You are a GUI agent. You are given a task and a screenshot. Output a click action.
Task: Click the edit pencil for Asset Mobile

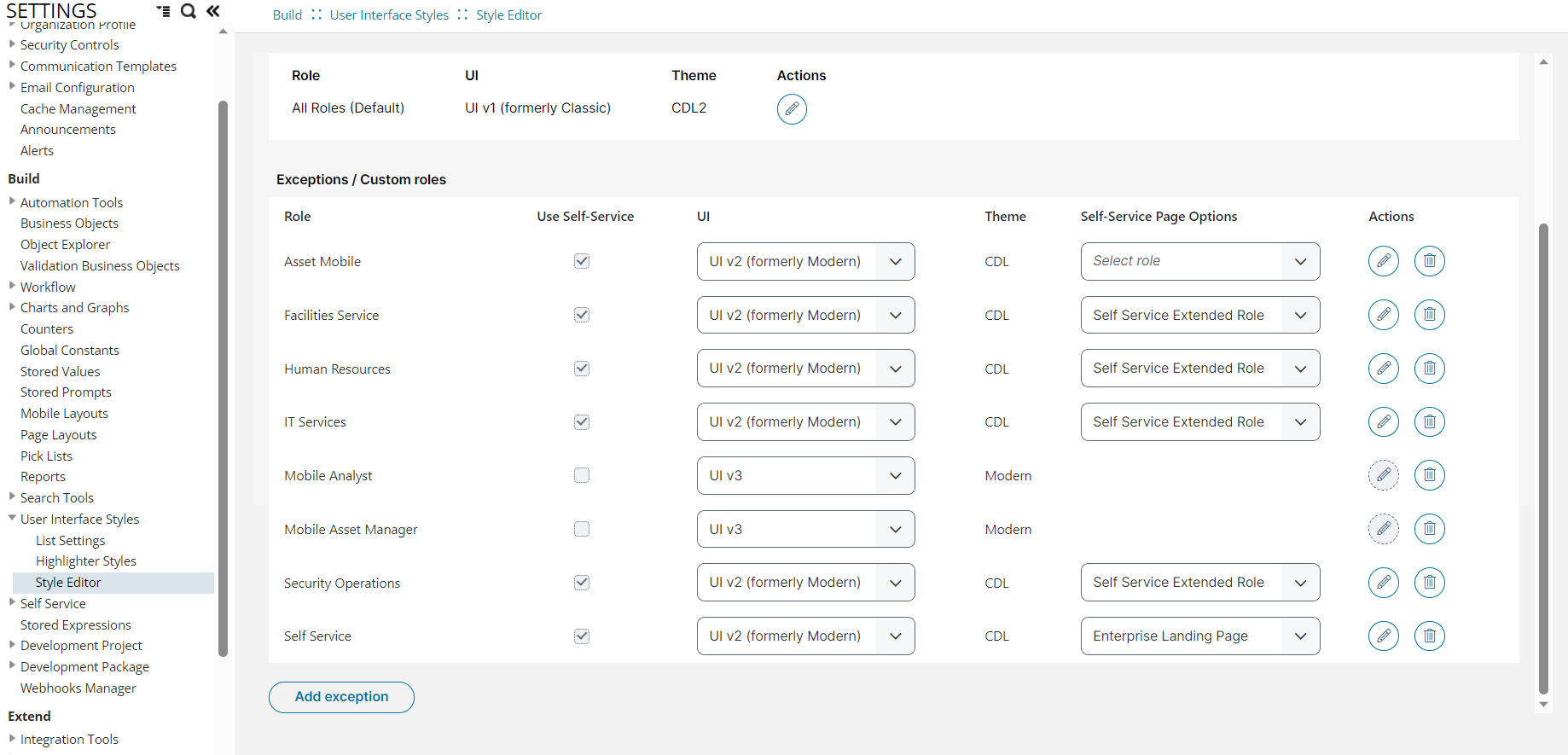(x=1383, y=261)
